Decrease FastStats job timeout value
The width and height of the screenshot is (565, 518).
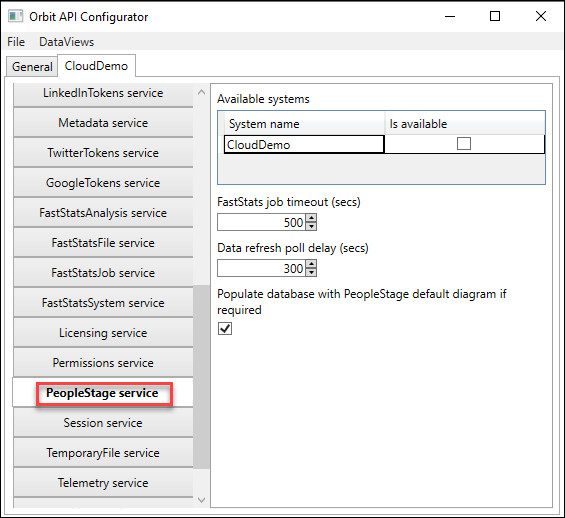(311, 227)
